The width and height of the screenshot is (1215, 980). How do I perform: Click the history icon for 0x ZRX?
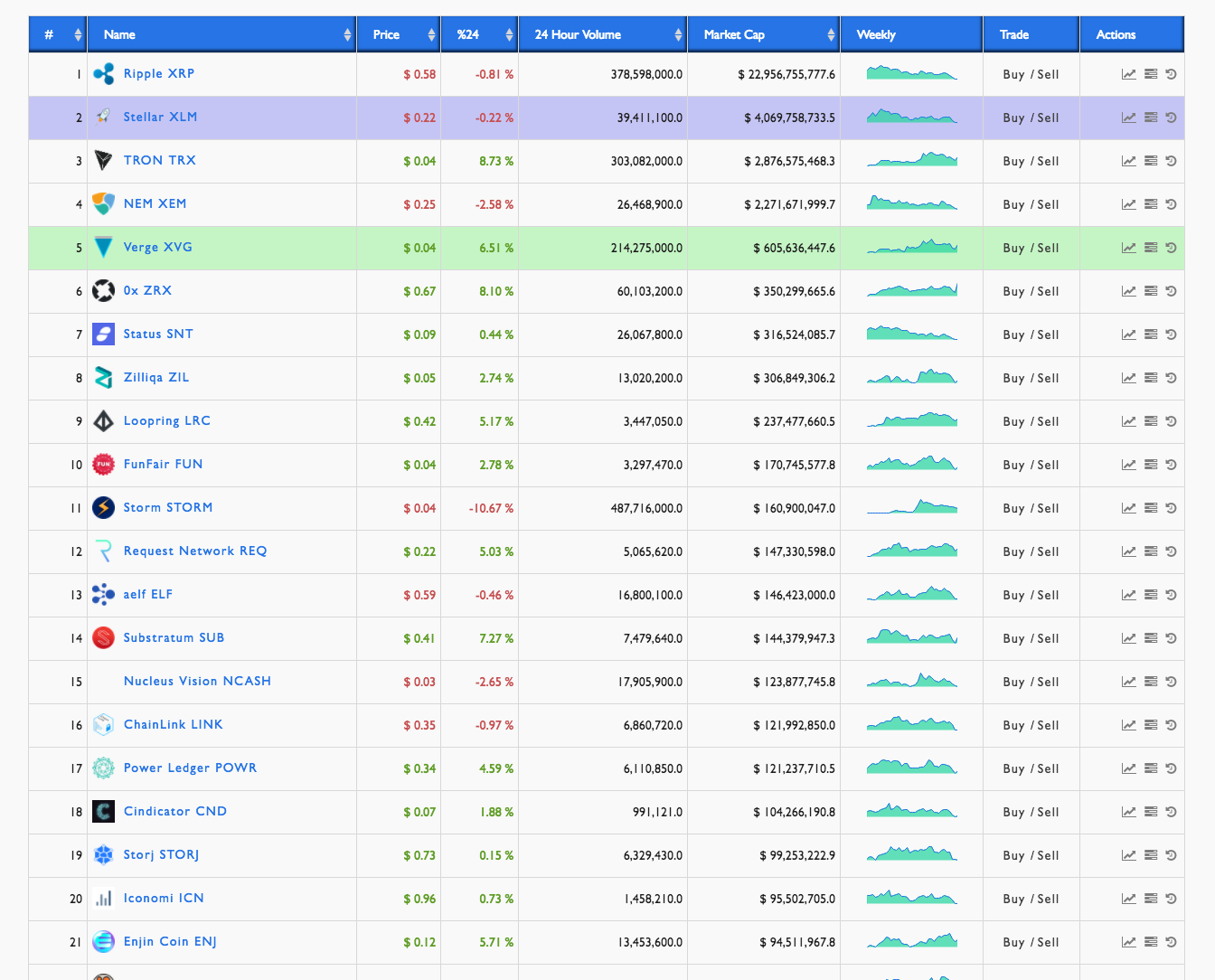click(1171, 291)
